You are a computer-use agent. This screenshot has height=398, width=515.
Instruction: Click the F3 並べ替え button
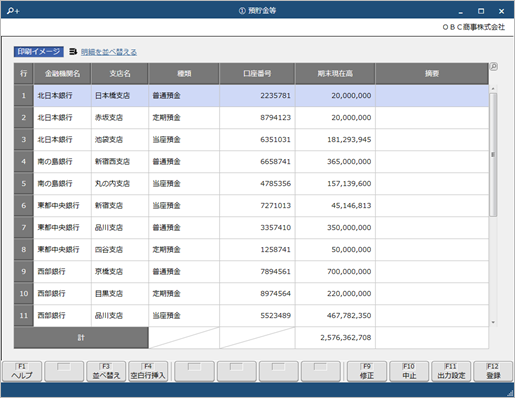[106, 371]
